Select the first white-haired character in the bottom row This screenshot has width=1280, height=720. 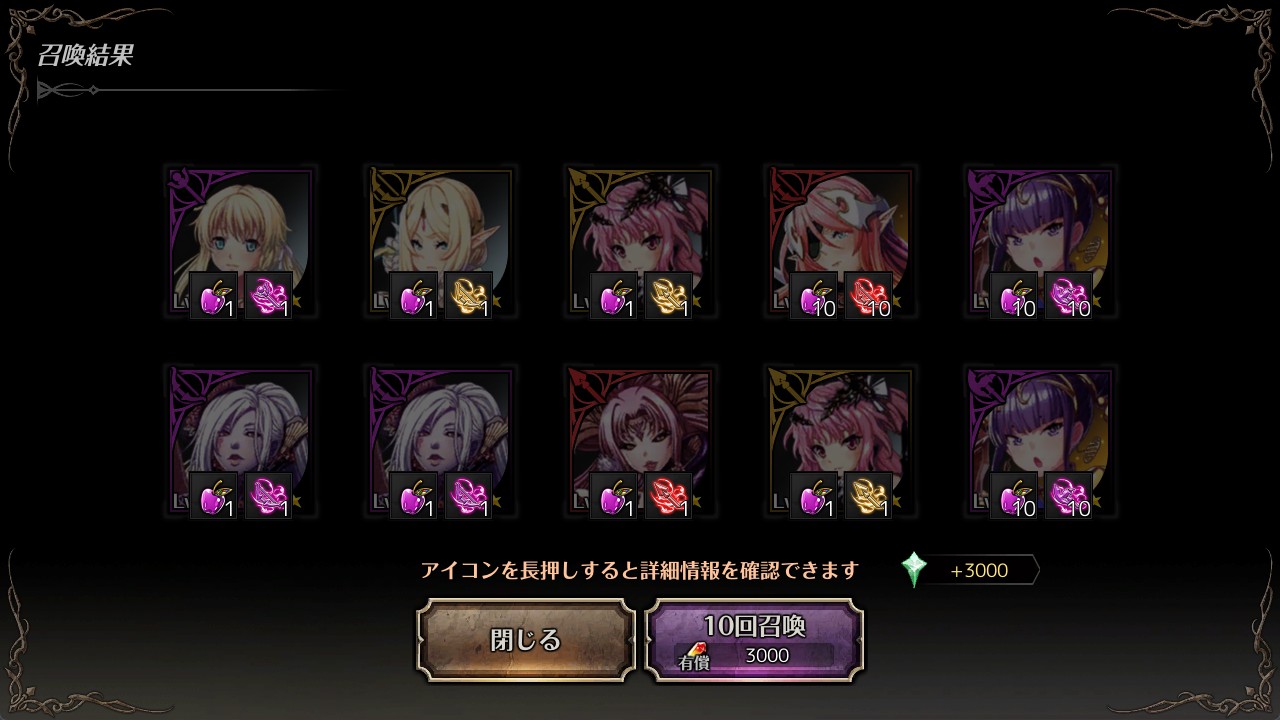(x=240, y=442)
